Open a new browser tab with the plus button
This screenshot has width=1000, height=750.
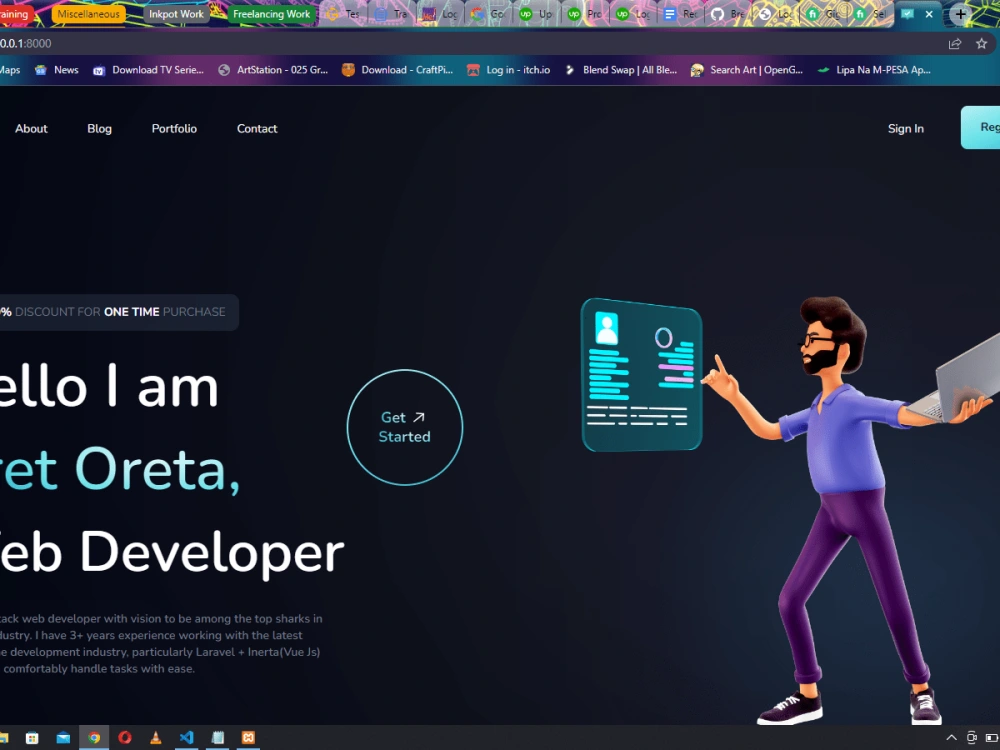pos(960,14)
